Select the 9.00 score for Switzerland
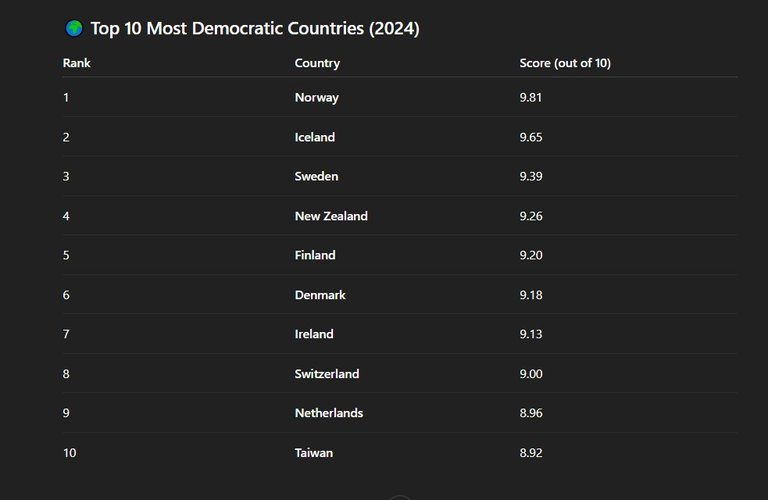This screenshot has width=768, height=500. tap(531, 374)
